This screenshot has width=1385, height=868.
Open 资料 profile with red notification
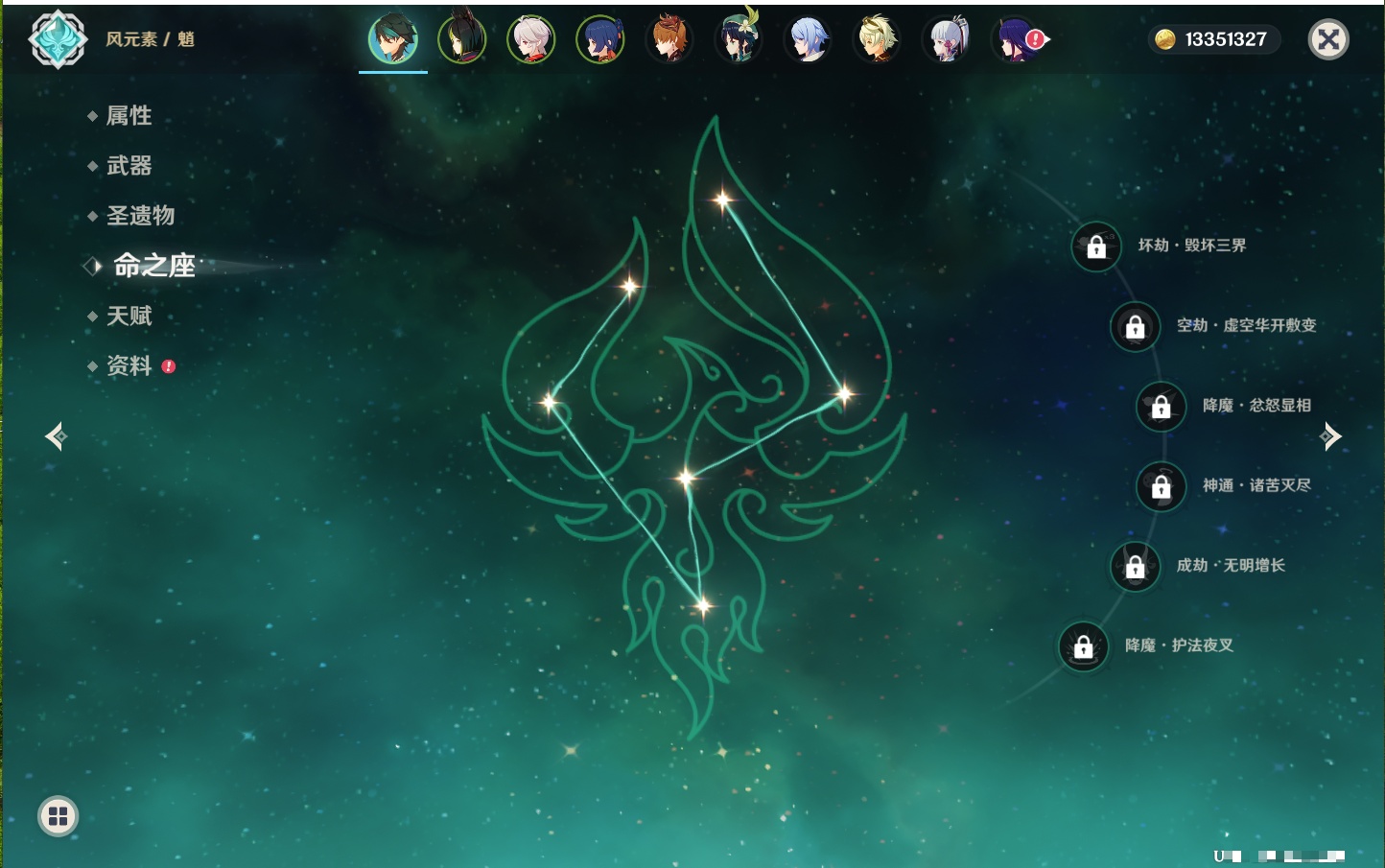[129, 366]
